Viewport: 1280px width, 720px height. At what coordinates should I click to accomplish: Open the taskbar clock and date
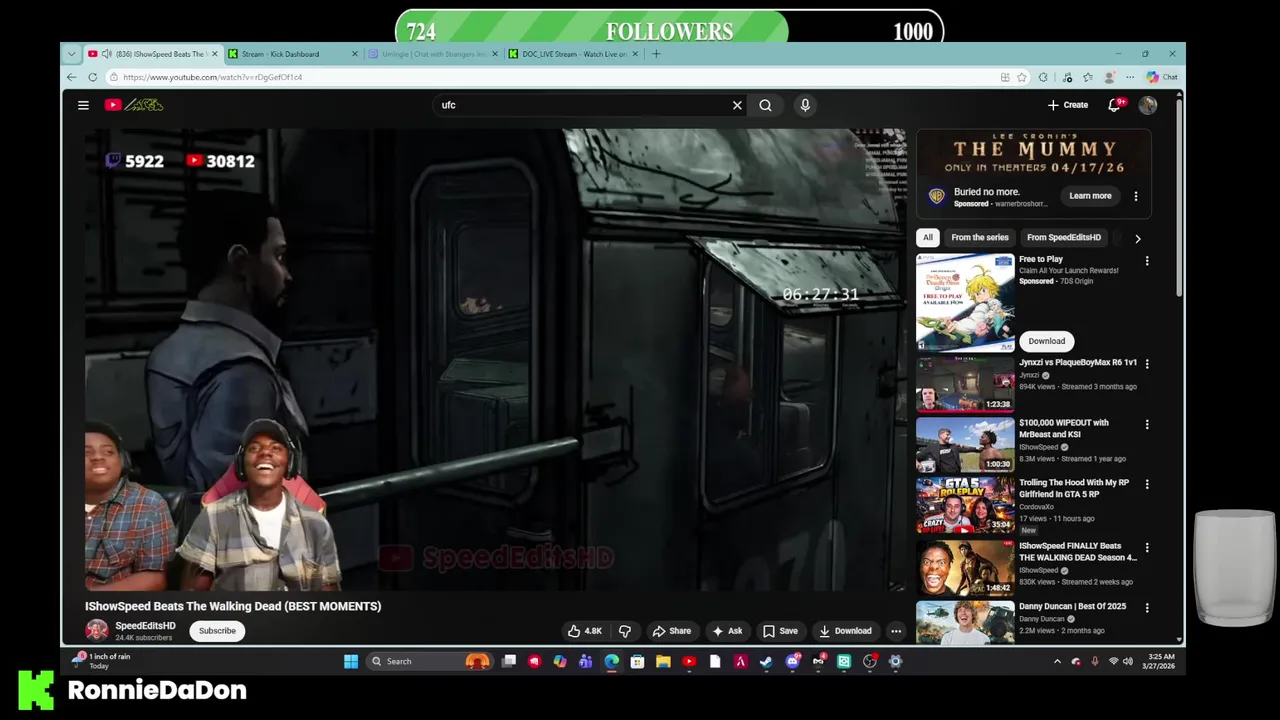click(x=1160, y=661)
